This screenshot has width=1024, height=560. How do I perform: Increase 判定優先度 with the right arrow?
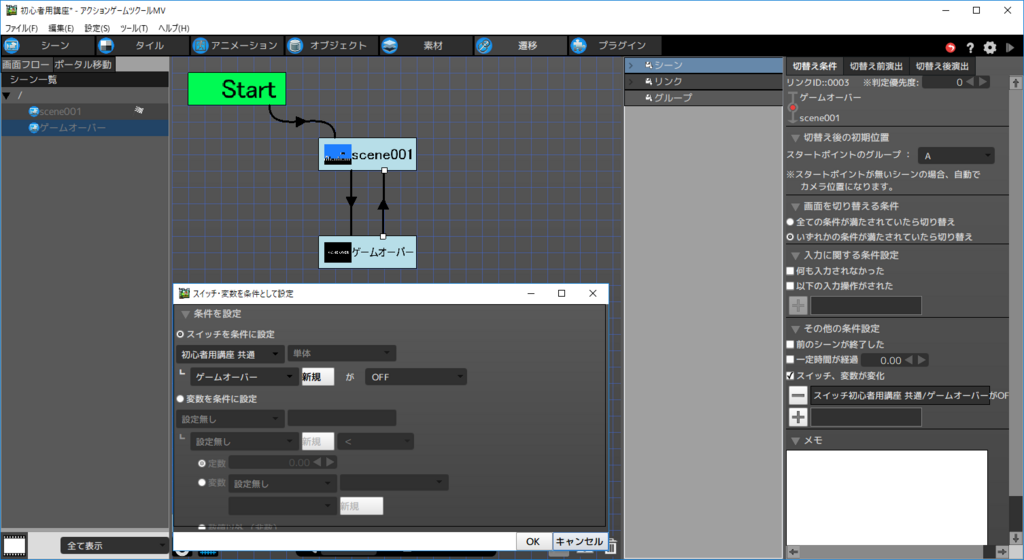tap(983, 82)
